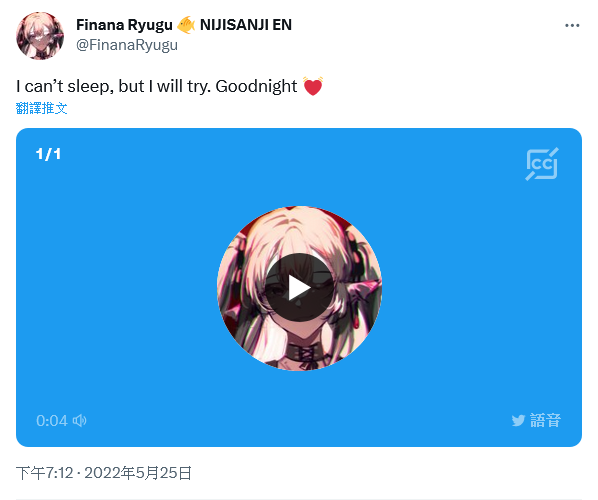
Task: Play the voice tweet audio
Action: [x=299, y=288]
